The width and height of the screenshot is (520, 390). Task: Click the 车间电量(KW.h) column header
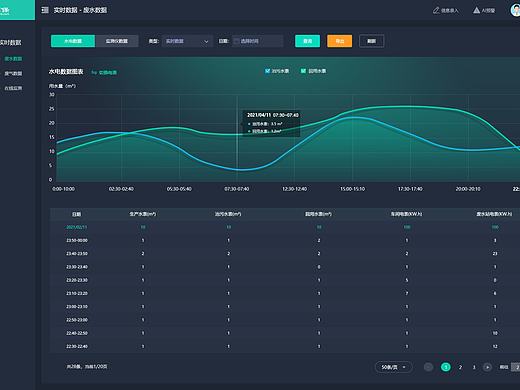click(407, 214)
